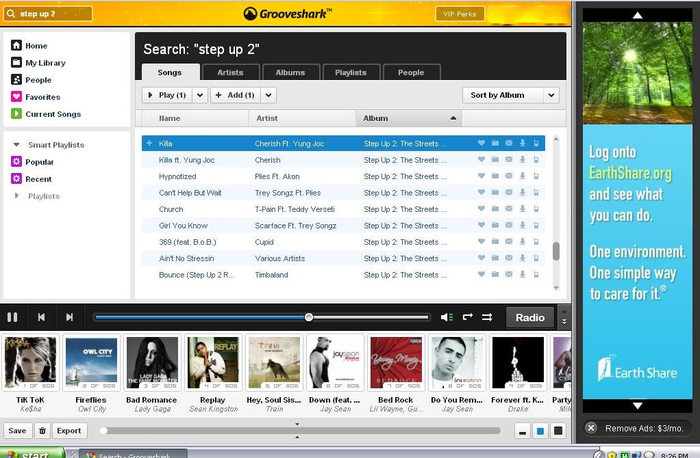The height and width of the screenshot is (458, 700).
Task: Focus the 'step up 2' search field
Action: [48, 14]
